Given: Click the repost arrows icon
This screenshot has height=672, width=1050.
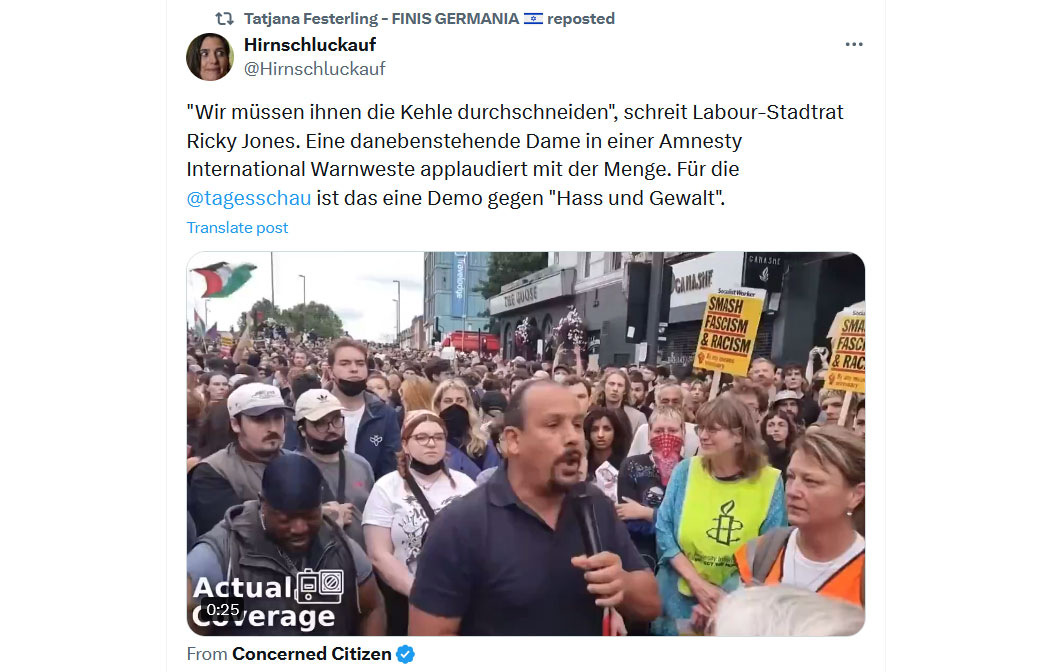Looking at the screenshot, I should 224,19.
